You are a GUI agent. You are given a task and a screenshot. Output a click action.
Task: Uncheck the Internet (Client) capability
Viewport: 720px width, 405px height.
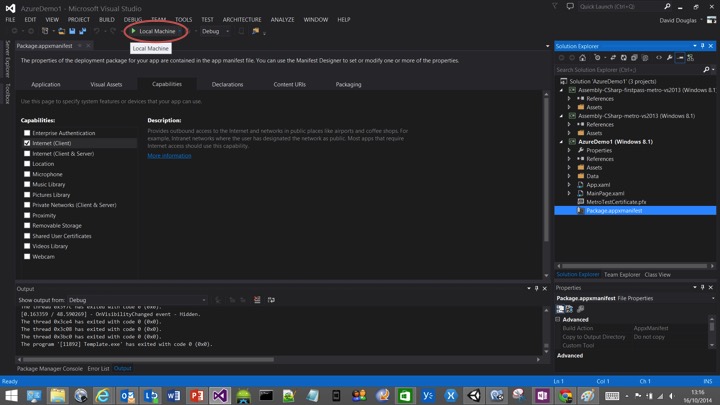point(27,143)
